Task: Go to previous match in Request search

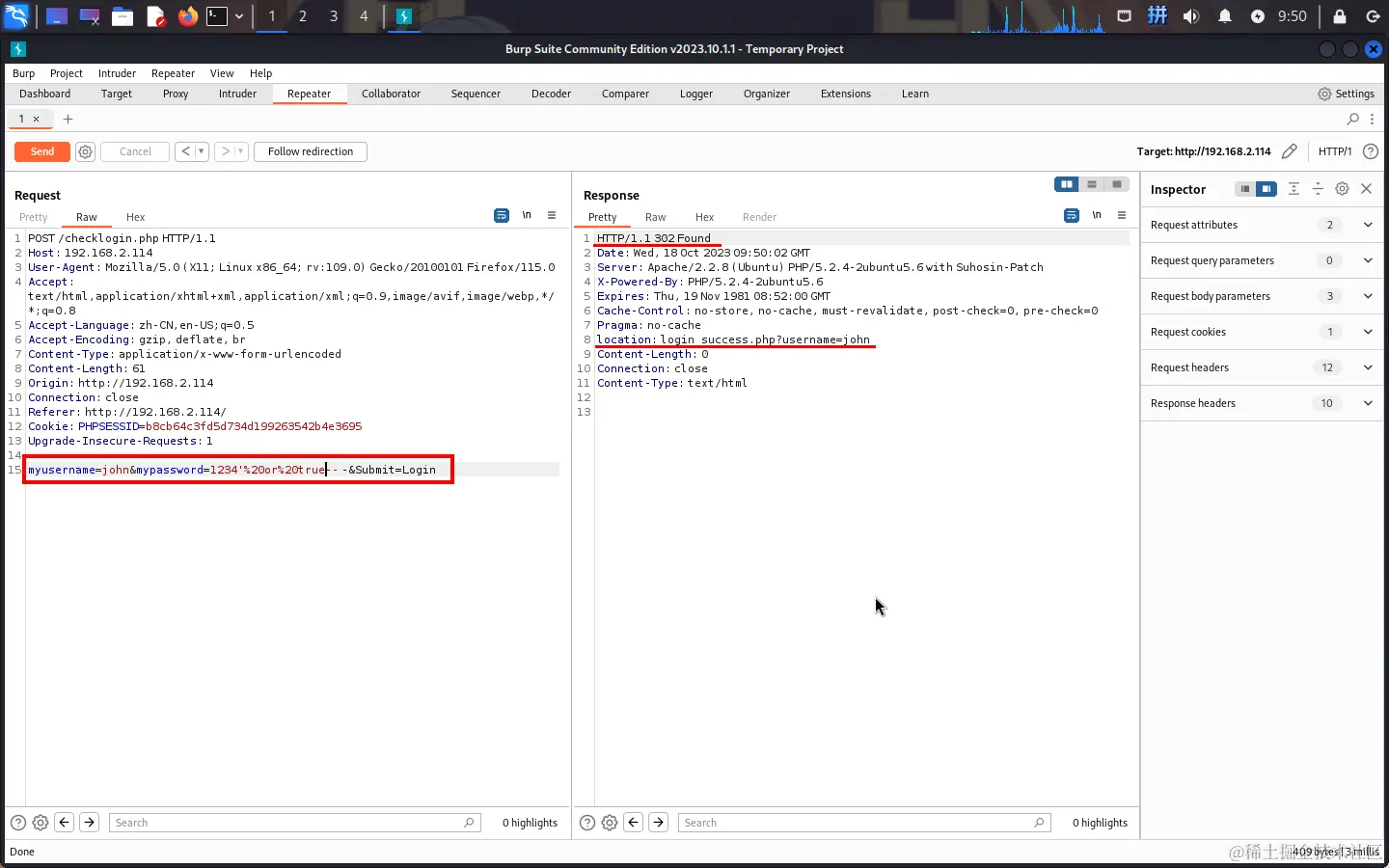Action: click(65, 823)
